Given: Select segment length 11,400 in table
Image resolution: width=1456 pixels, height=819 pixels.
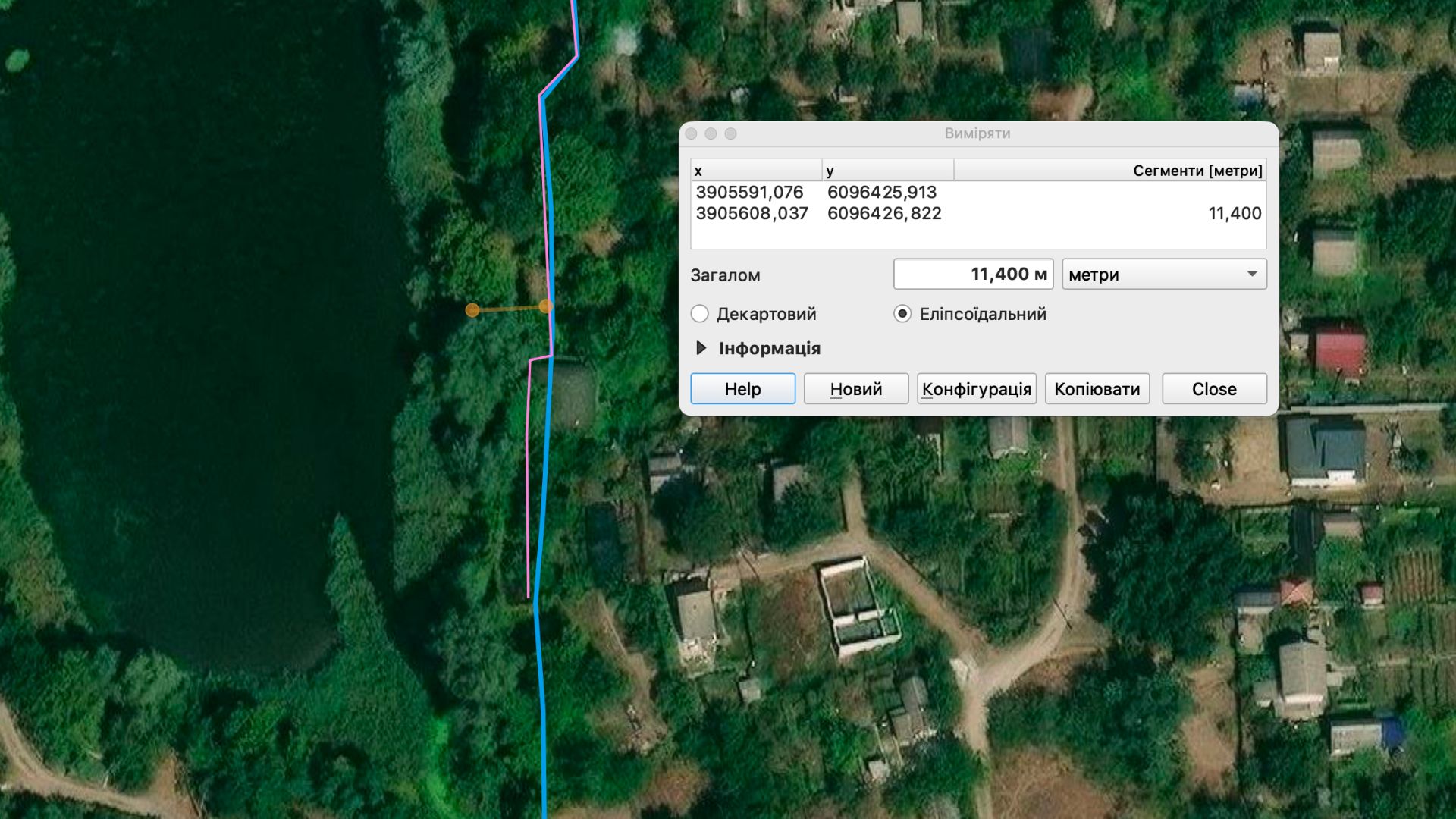Looking at the screenshot, I should (1235, 214).
